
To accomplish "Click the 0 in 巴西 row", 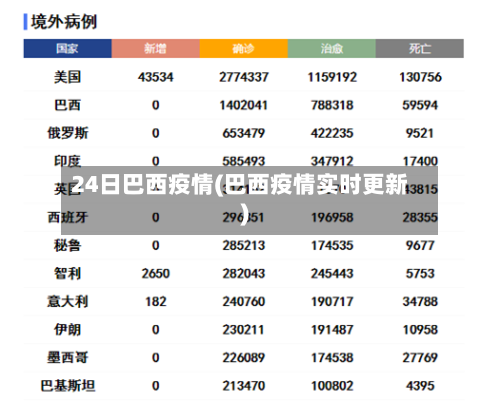I will (156, 105).
